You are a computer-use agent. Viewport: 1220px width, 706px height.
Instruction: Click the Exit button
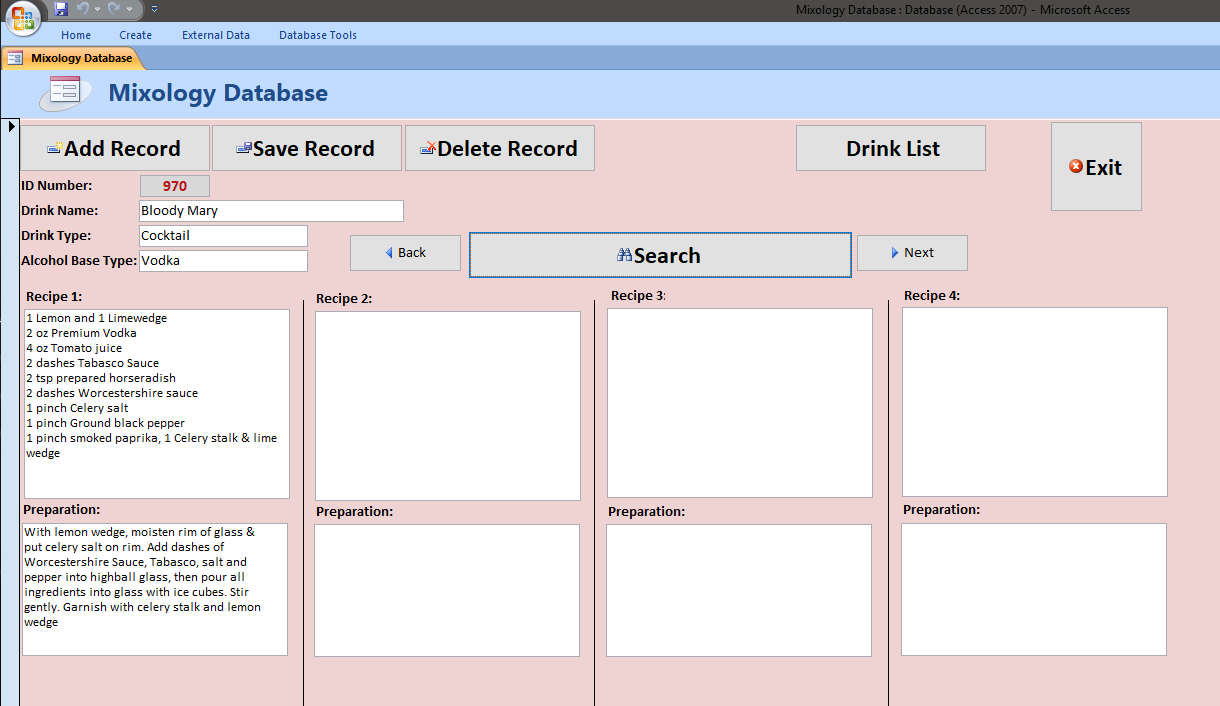pos(1096,167)
